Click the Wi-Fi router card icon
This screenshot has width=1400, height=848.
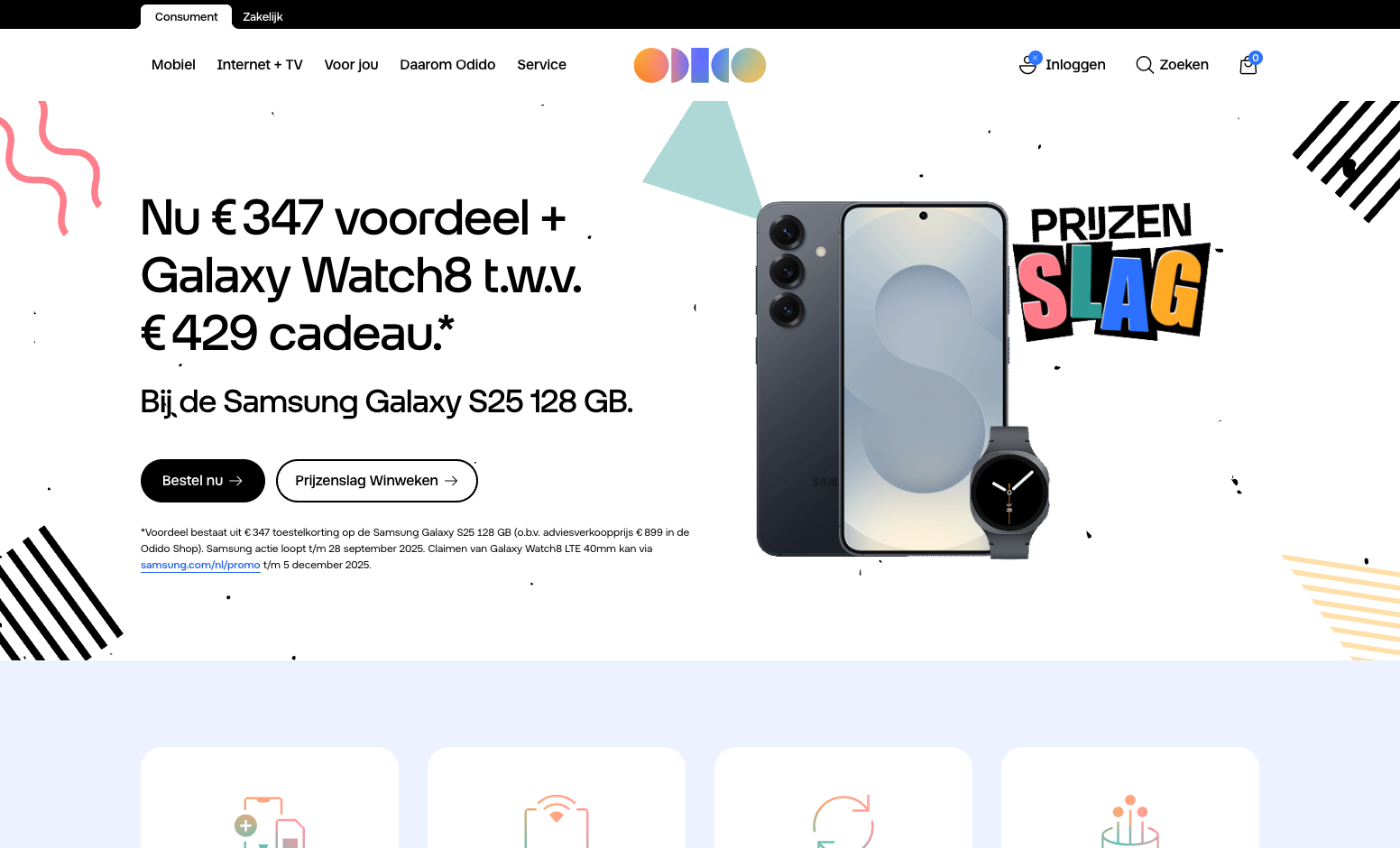click(557, 821)
